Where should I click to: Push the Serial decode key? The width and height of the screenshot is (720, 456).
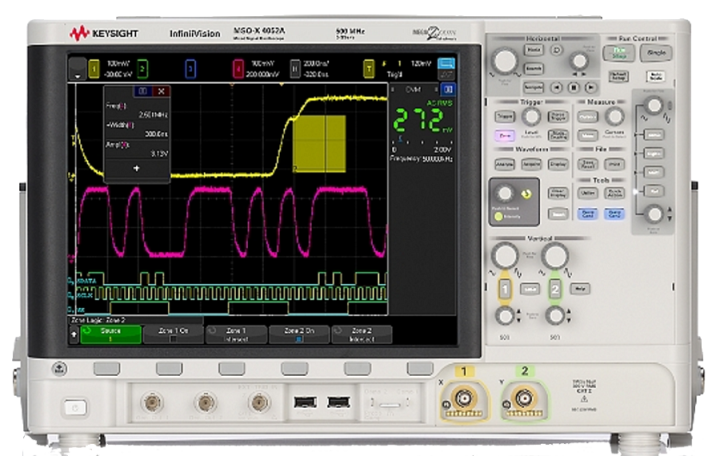654,135
